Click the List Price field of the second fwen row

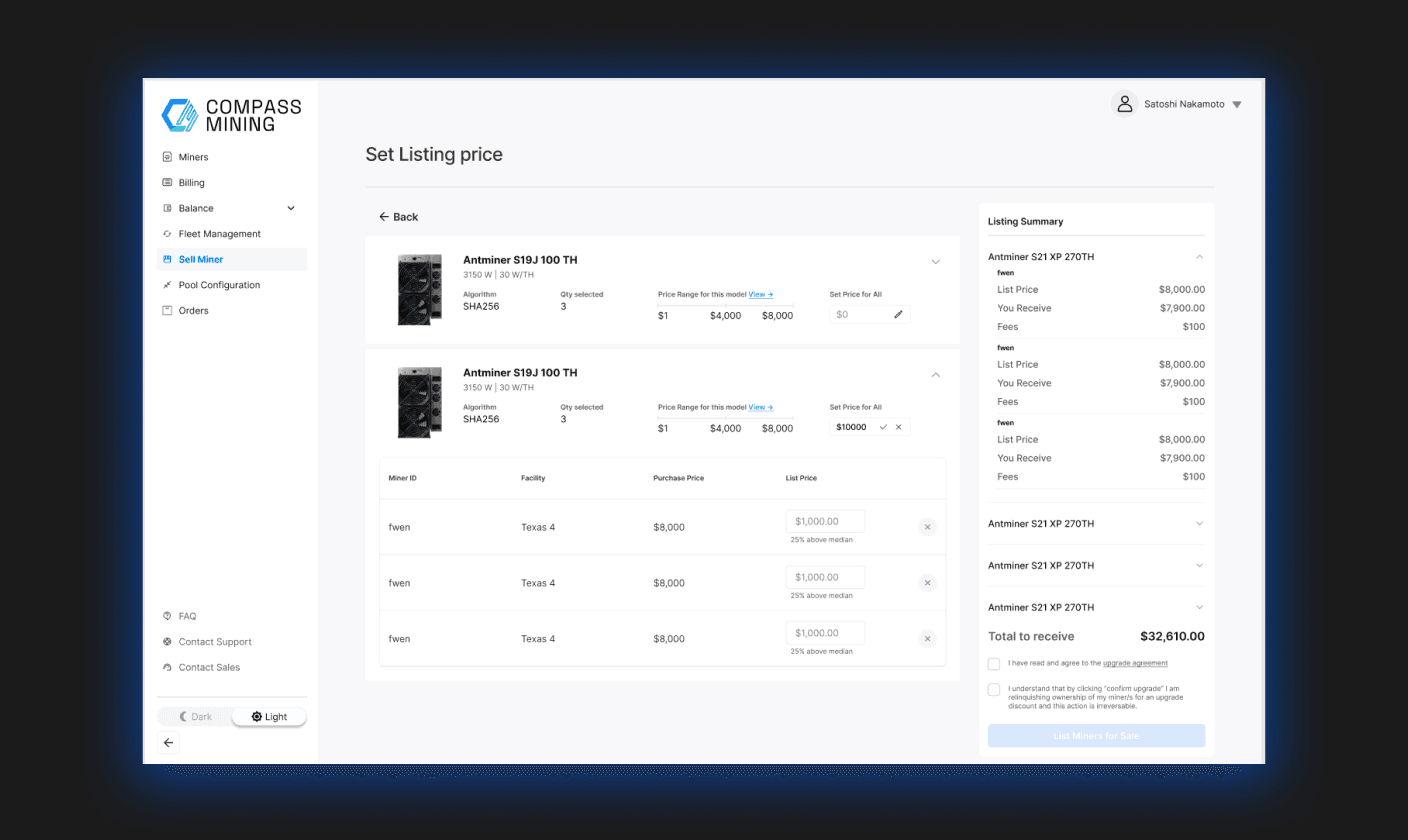click(x=825, y=577)
